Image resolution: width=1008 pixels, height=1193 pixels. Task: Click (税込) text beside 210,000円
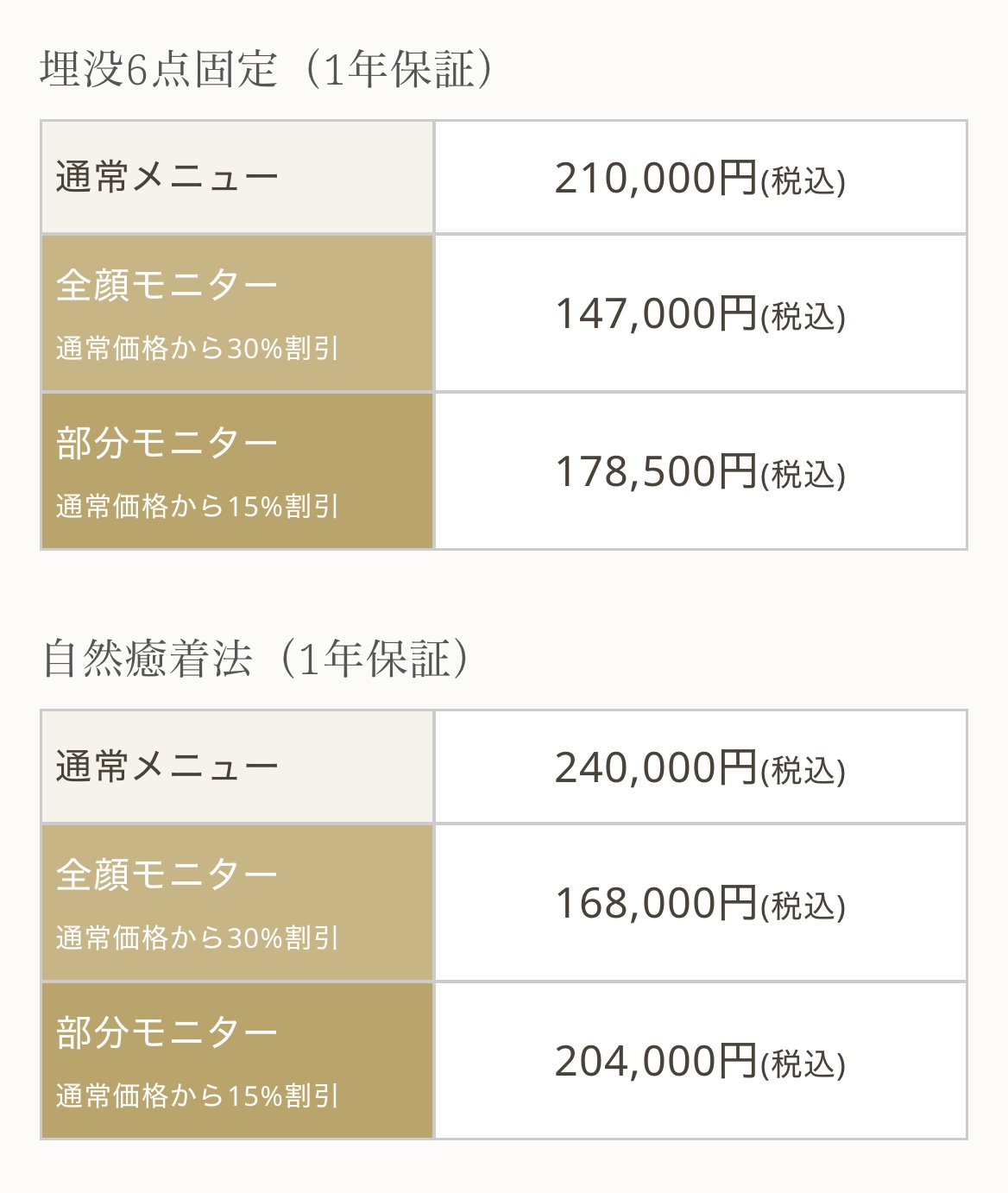(x=803, y=181)
